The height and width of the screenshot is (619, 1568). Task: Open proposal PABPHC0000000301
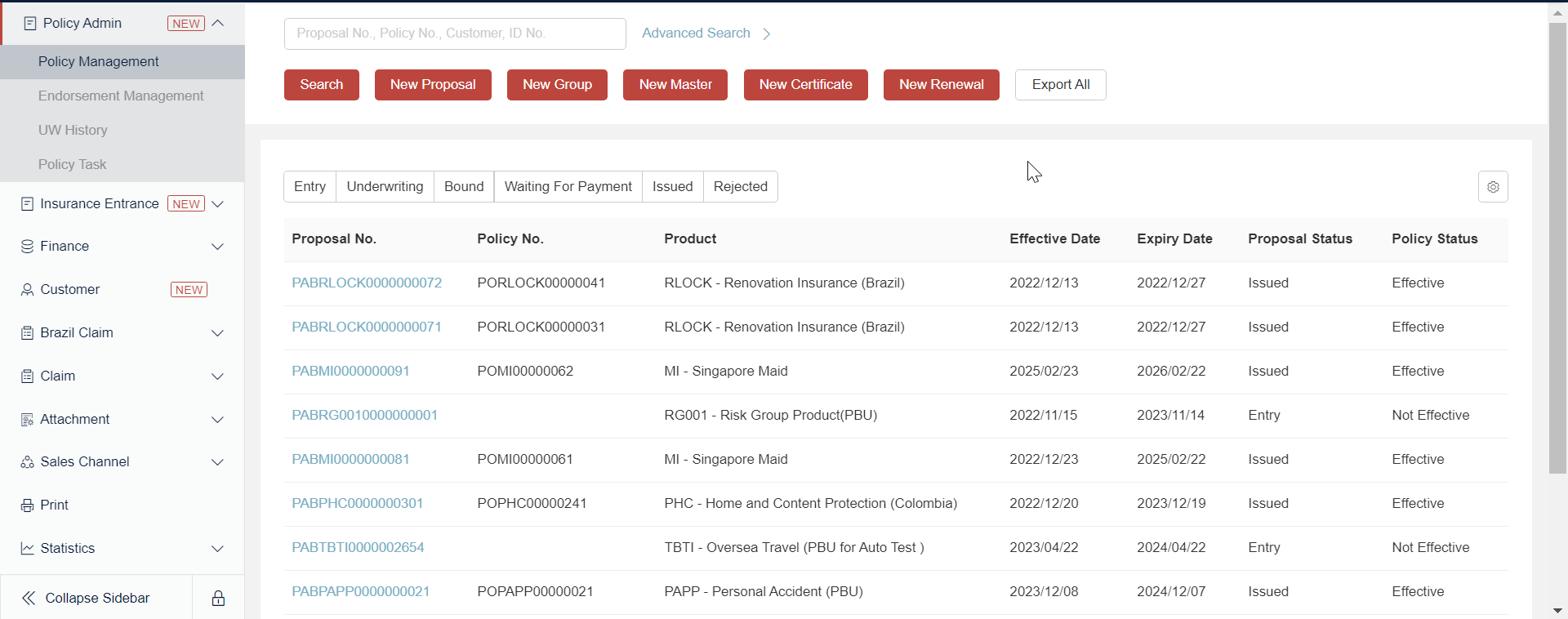point(358,503)
